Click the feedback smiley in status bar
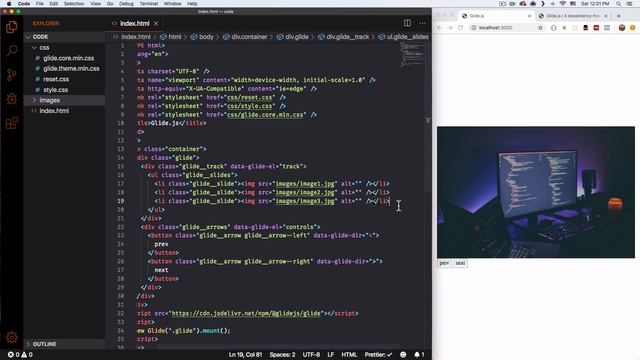This screenshot has height=360, width=640. click(x=403, y=355)
